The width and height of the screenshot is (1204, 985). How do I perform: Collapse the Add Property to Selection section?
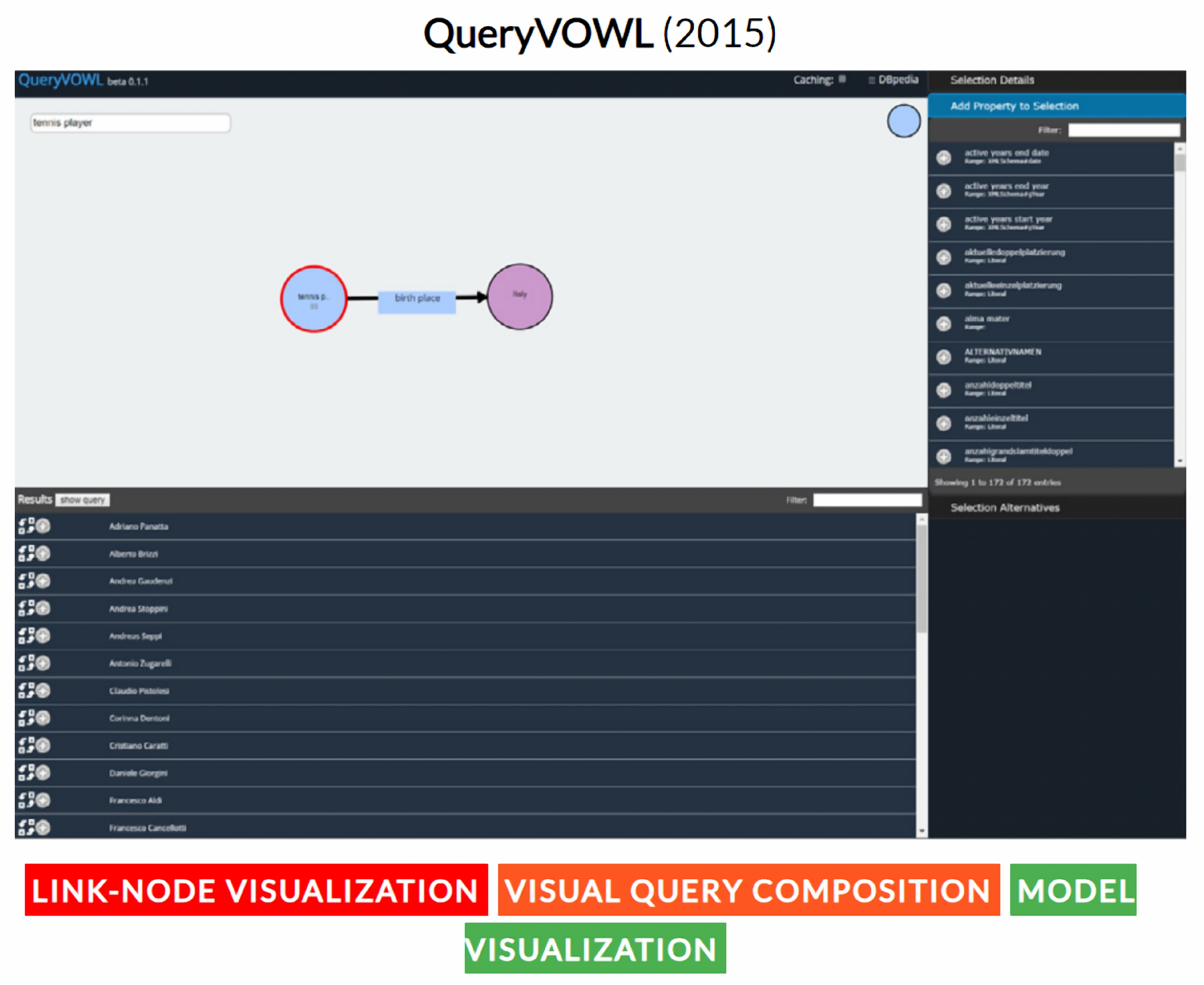click(x=1014, y=106)
